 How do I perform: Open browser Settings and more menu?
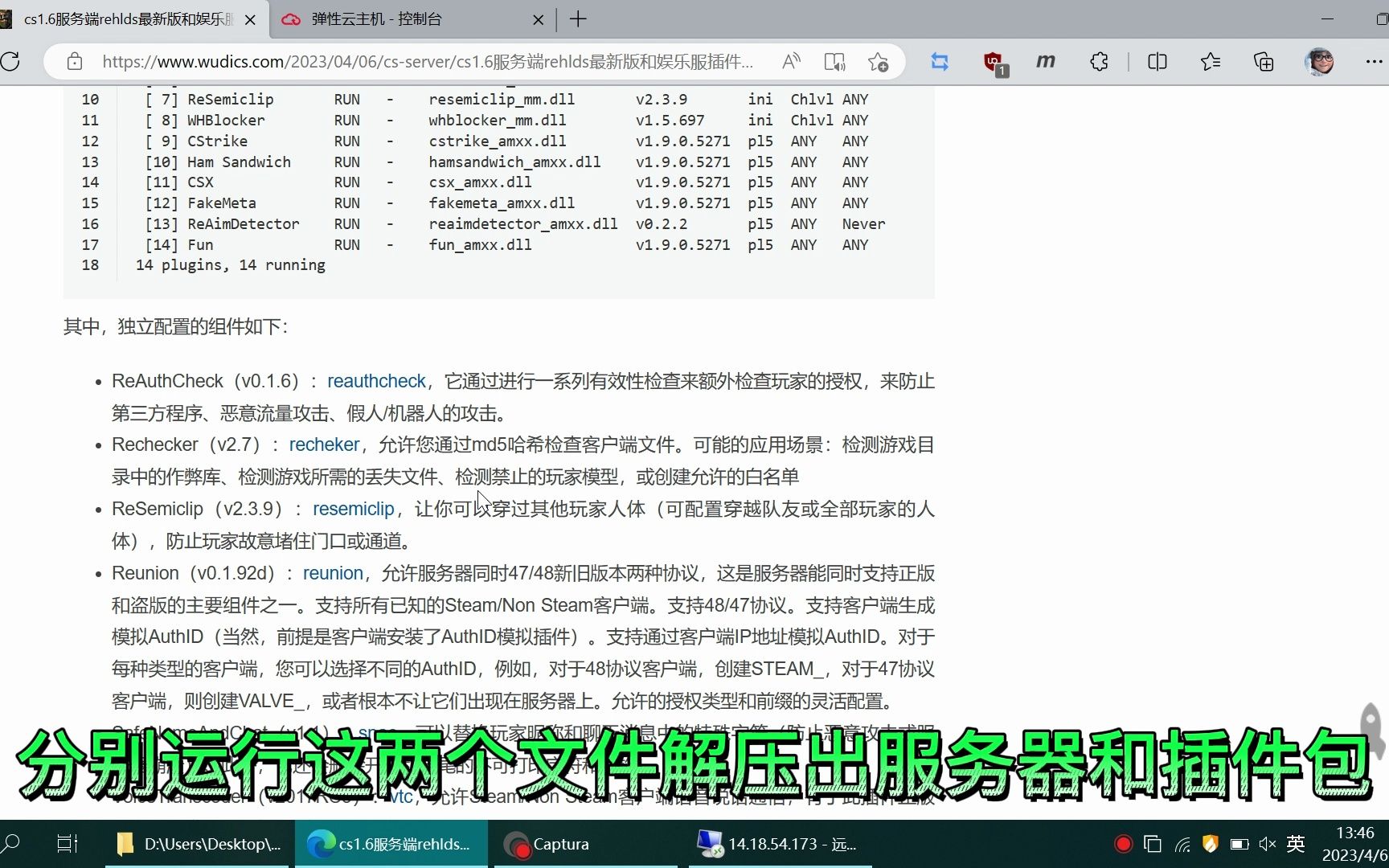point(1374,61)
